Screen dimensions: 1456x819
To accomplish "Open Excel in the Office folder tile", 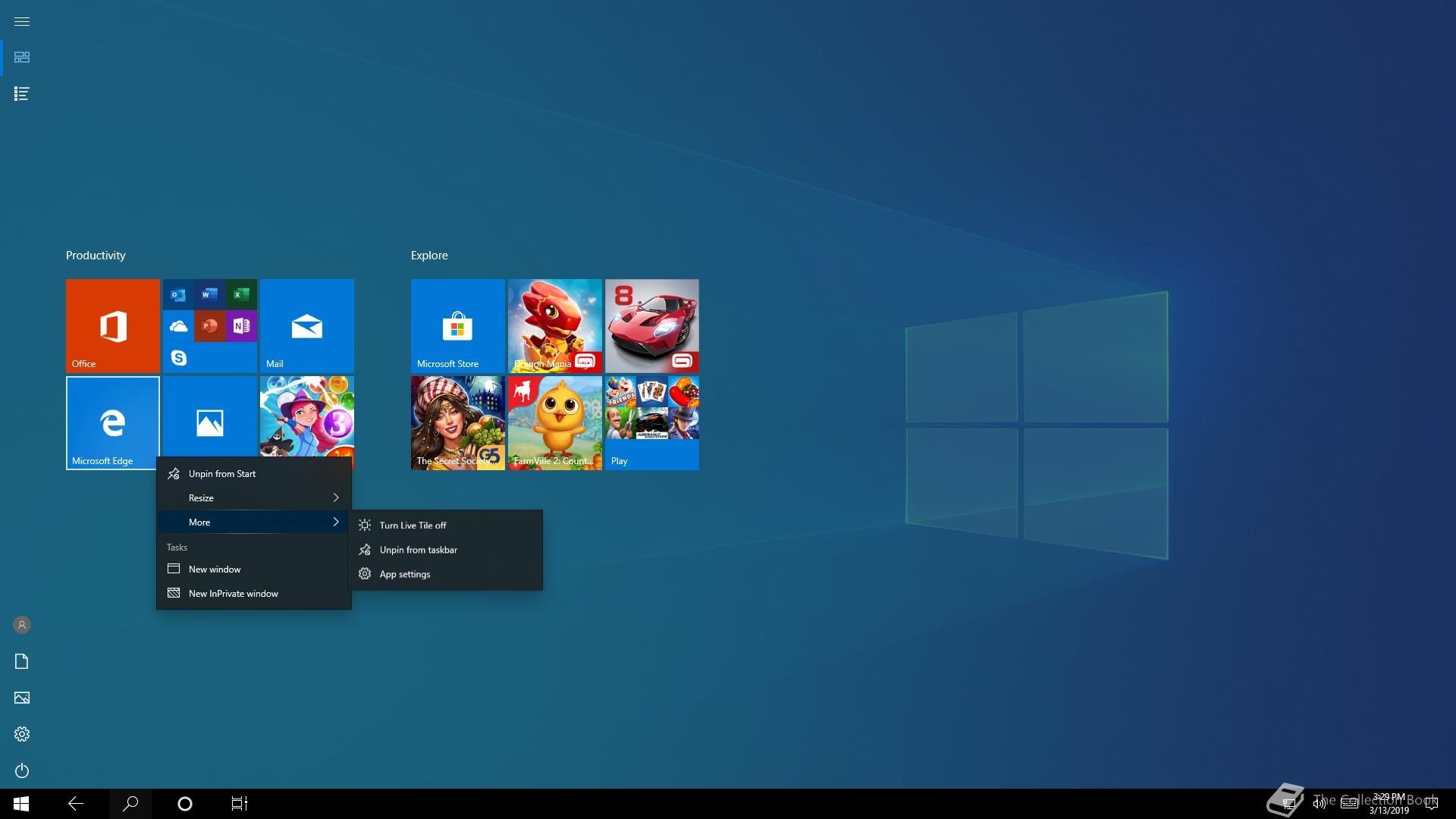I will coord(241,294).
